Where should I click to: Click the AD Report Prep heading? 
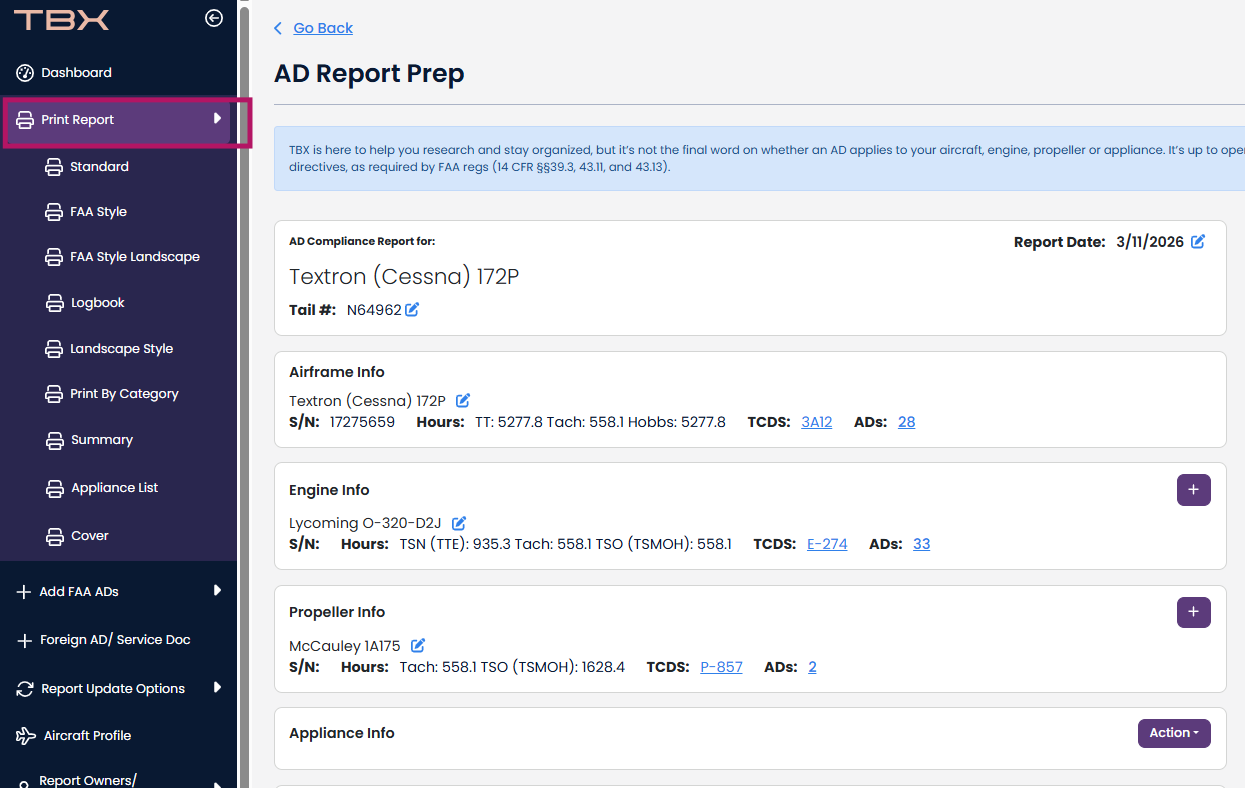[369, 74]
